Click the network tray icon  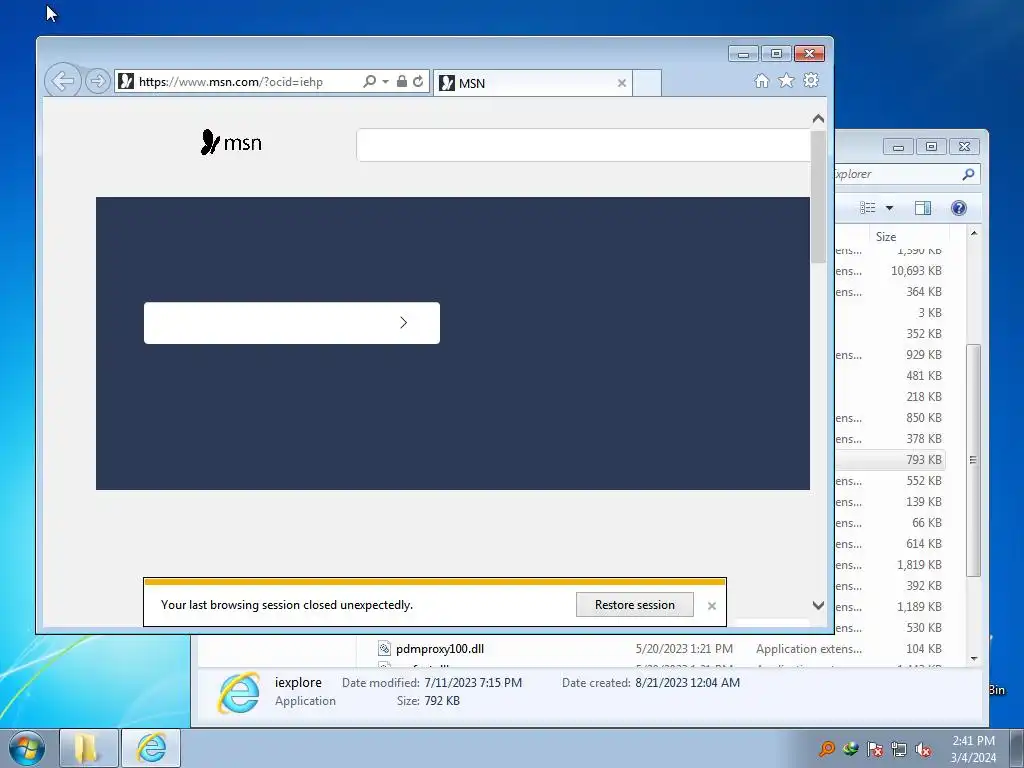click(899, 749)
